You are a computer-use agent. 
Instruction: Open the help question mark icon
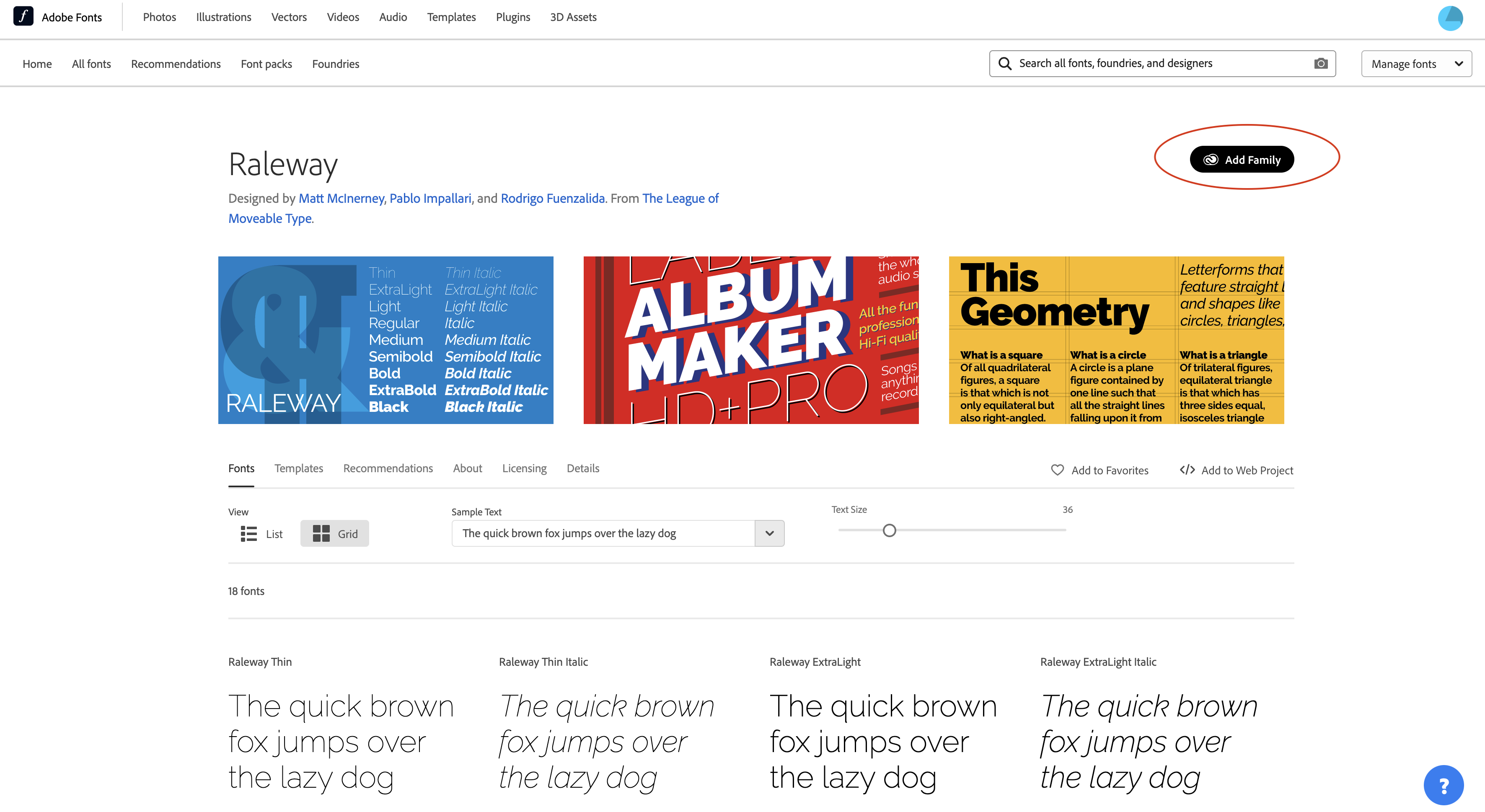[1444, 785]
